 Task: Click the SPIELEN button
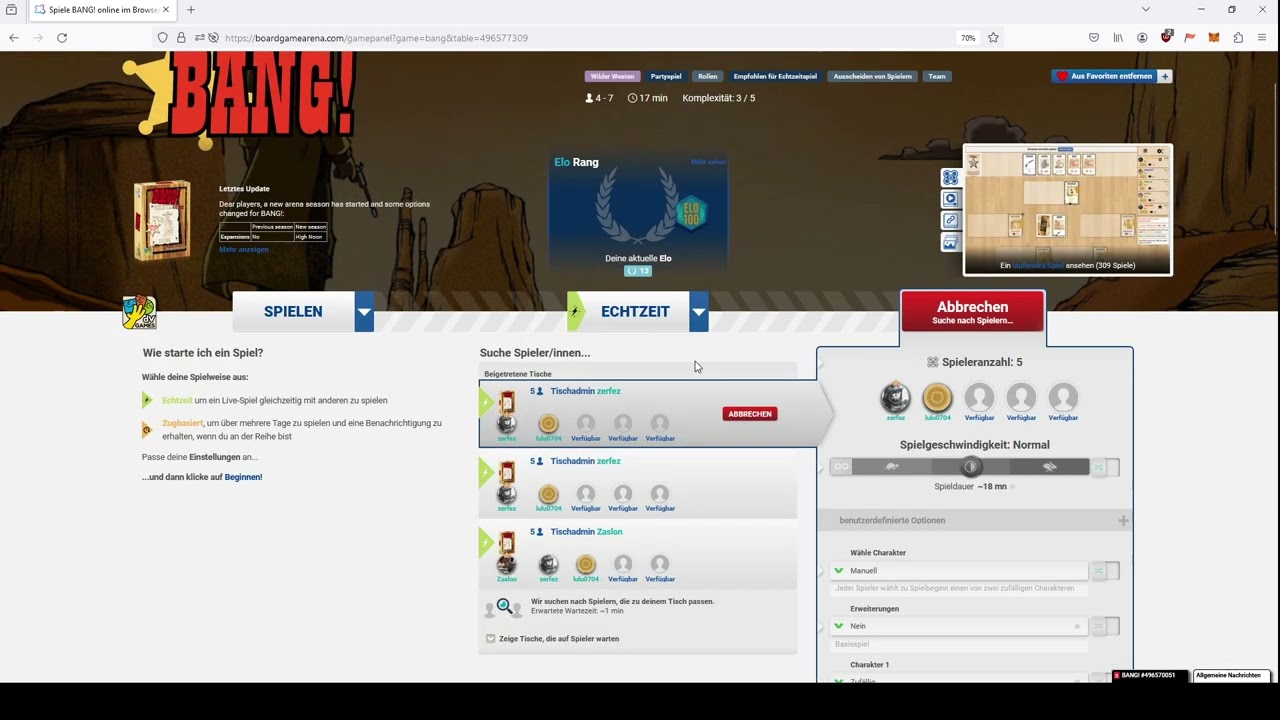[293, 312]
